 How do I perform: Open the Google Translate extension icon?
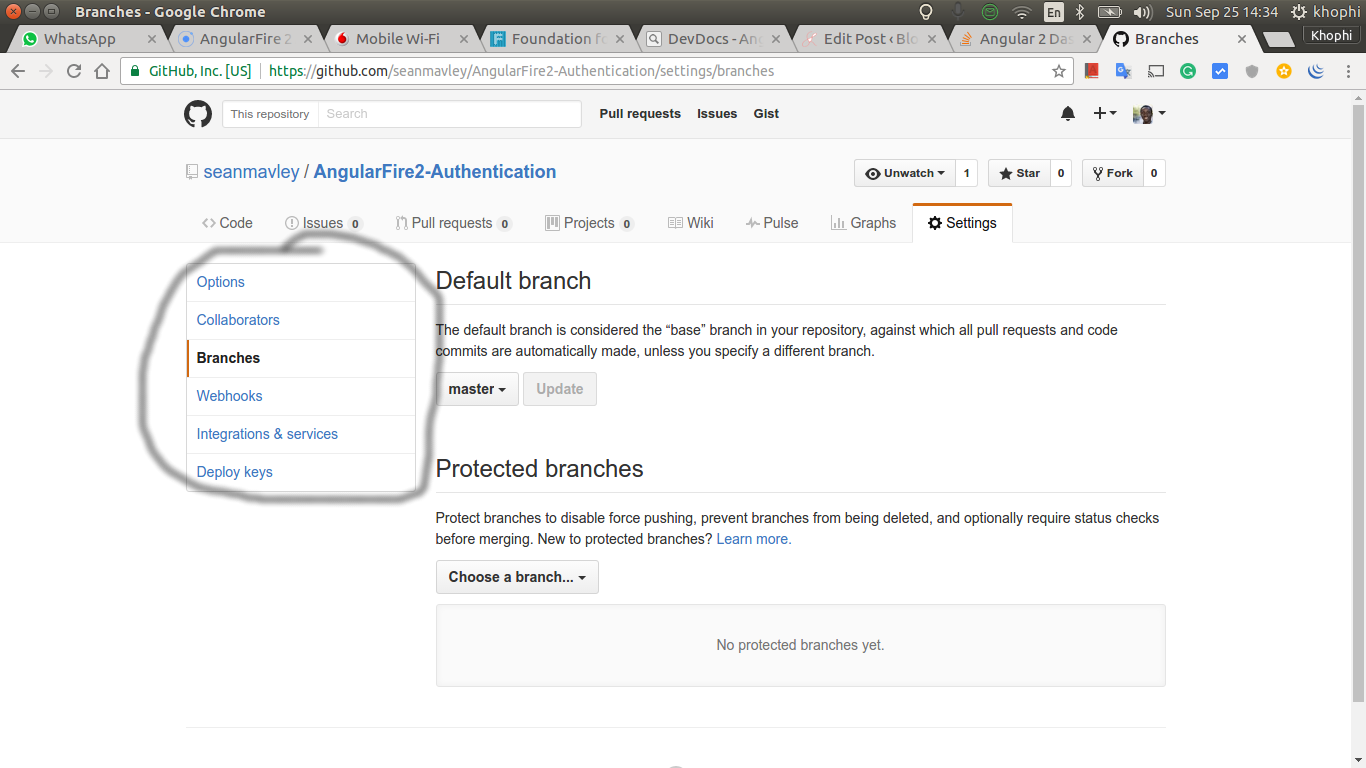pyautogui.click(x=1123, y=71)
